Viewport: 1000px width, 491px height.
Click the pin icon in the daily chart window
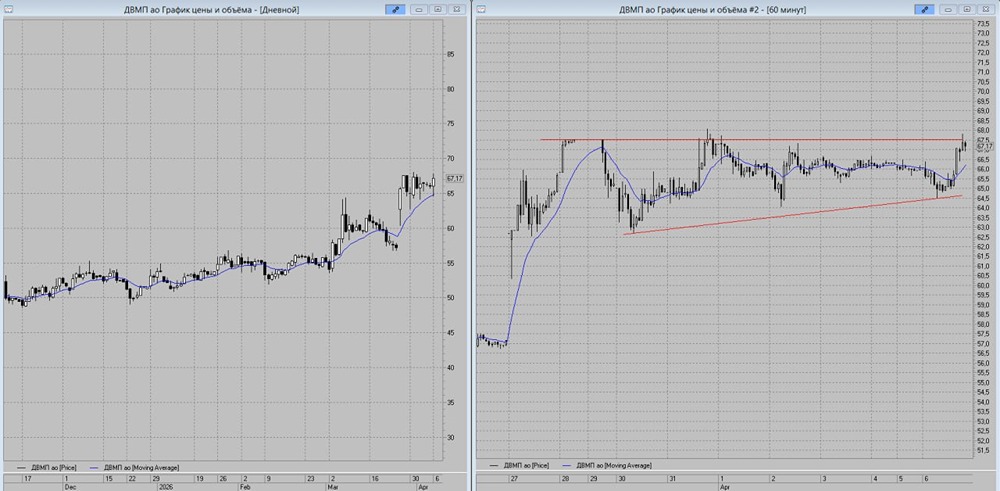[x=395, y=9]
